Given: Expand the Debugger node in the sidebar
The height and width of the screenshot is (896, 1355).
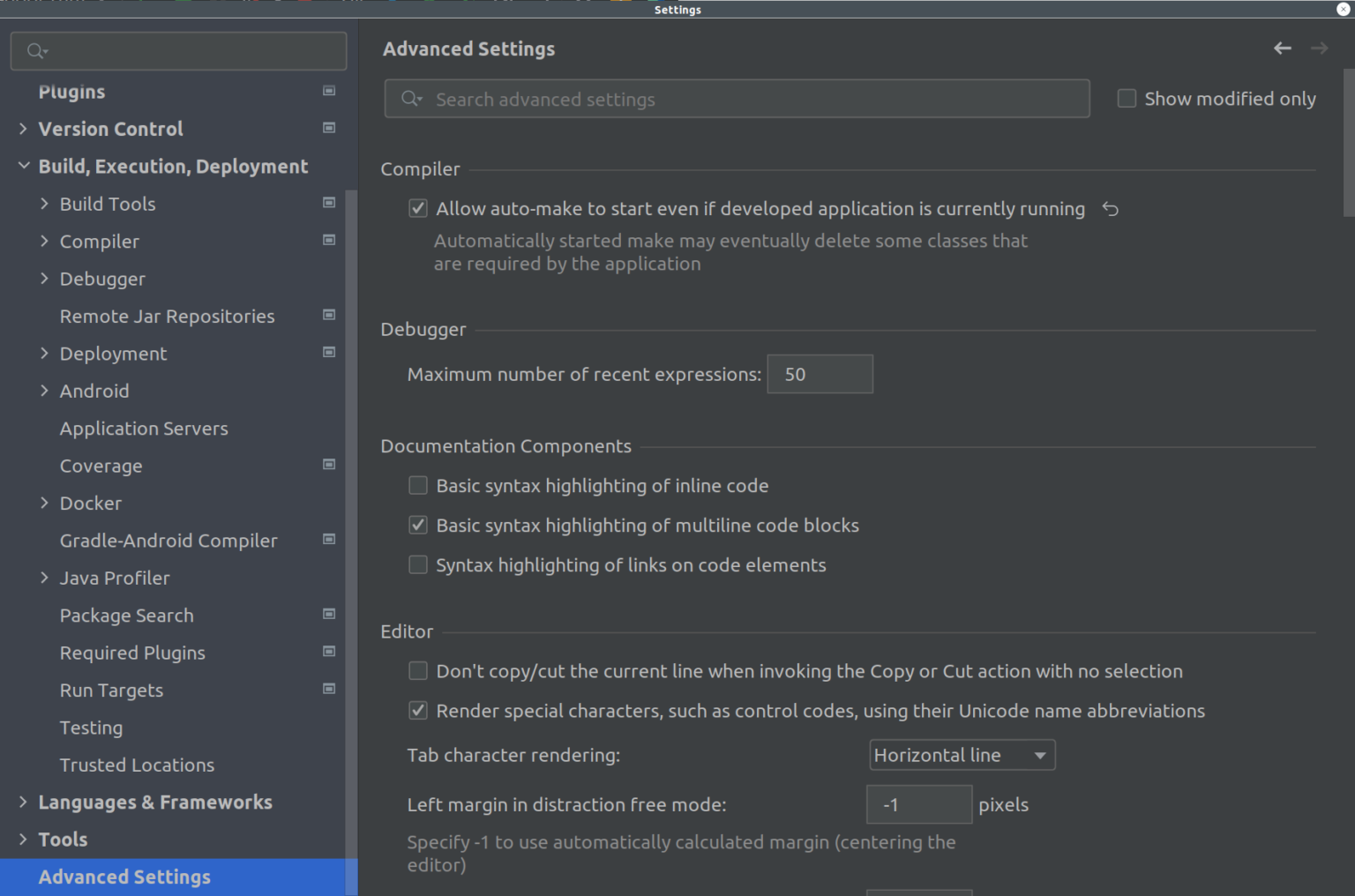Looking at the screenshot, I should [45, 278].
